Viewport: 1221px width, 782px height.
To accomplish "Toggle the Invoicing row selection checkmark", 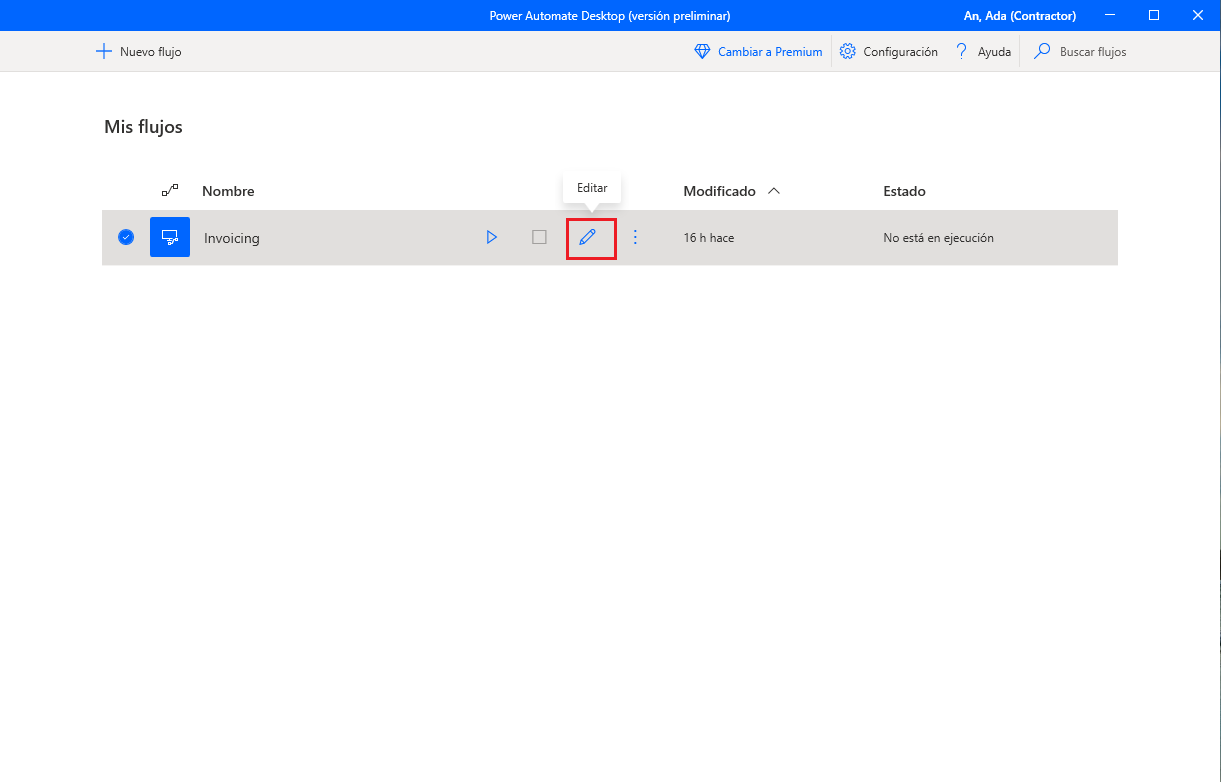I will pos(126,237).
